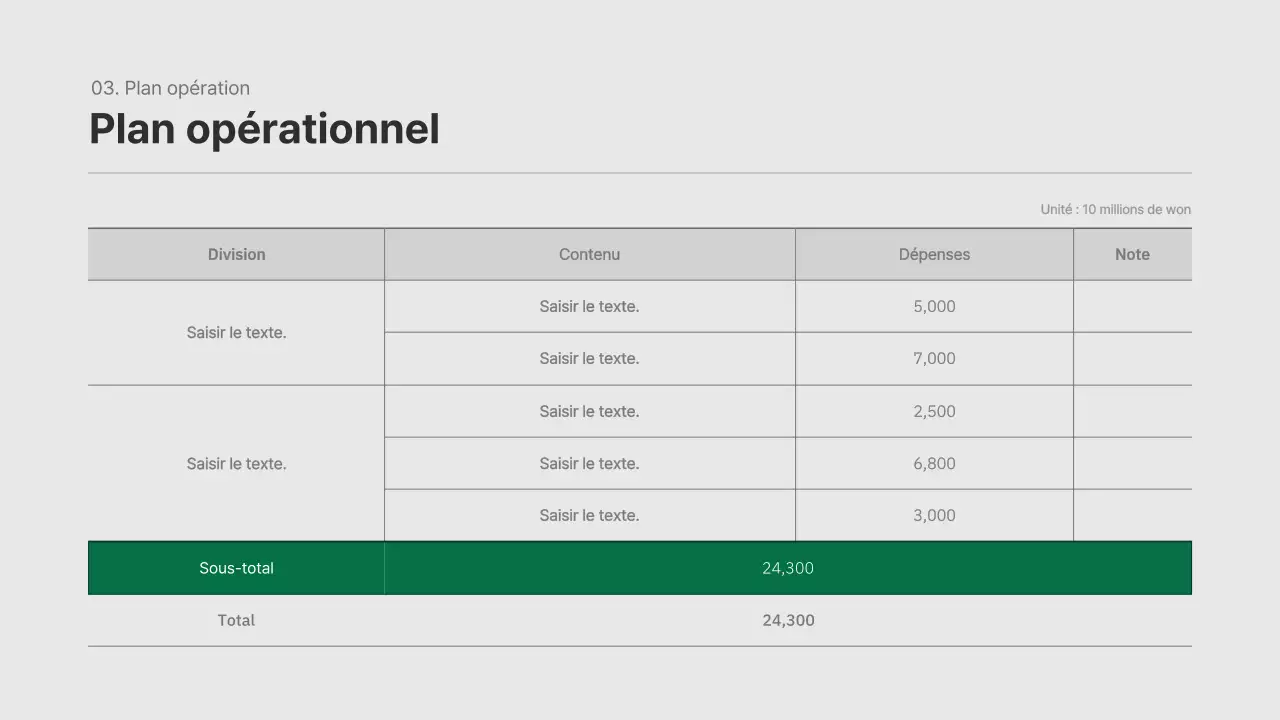Click the slide title Plan opérationnel
The image size is (1280, 720).
(x=264, y=129)
